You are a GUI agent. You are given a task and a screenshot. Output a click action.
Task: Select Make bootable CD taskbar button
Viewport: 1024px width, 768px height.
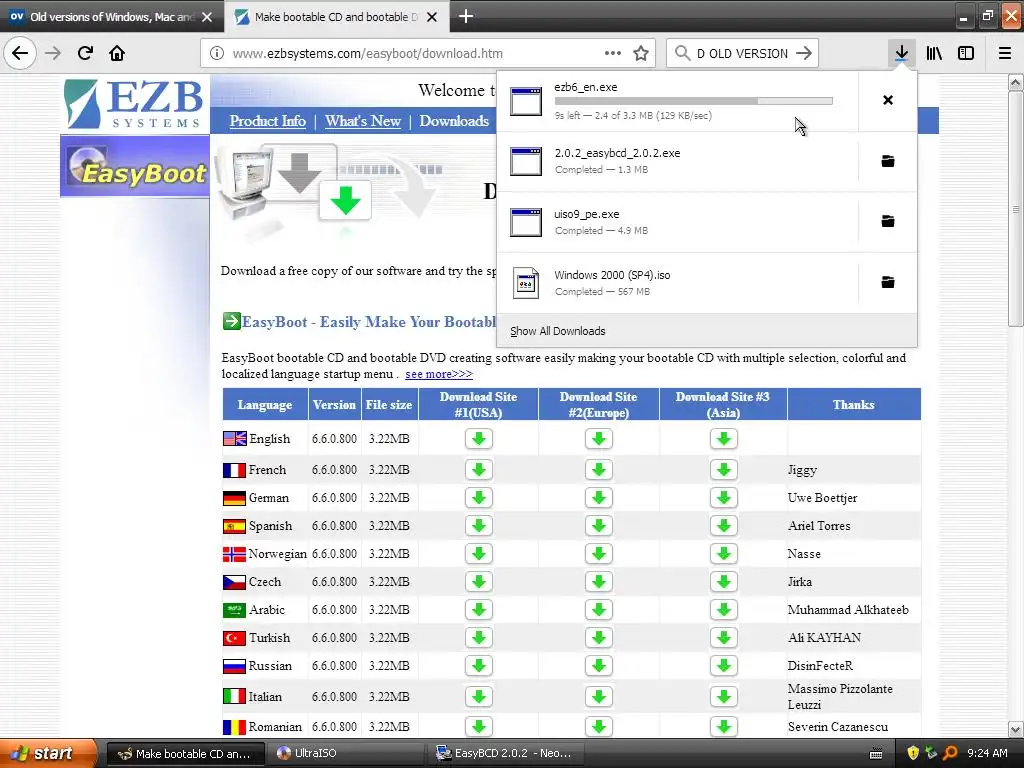[x=185, y=754]
